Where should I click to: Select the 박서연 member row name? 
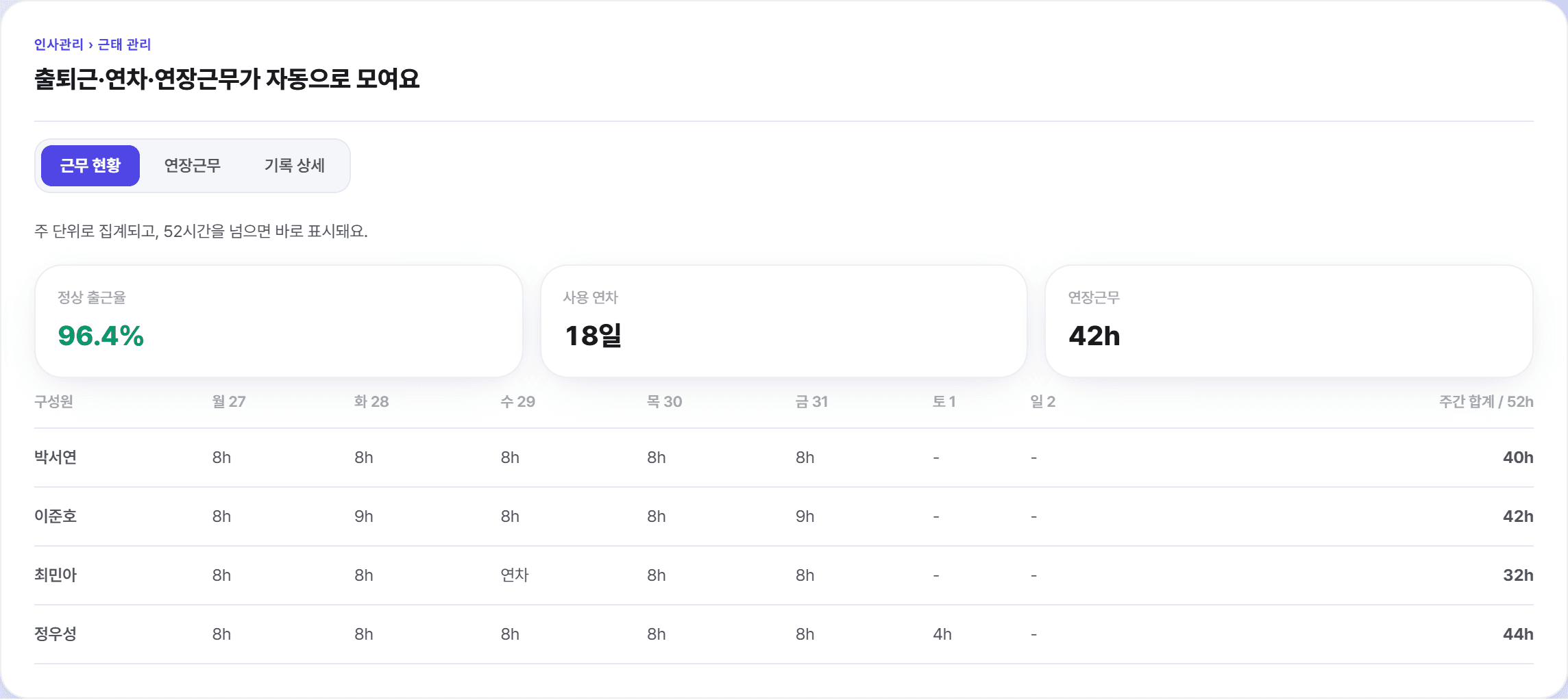click(56, 458)
